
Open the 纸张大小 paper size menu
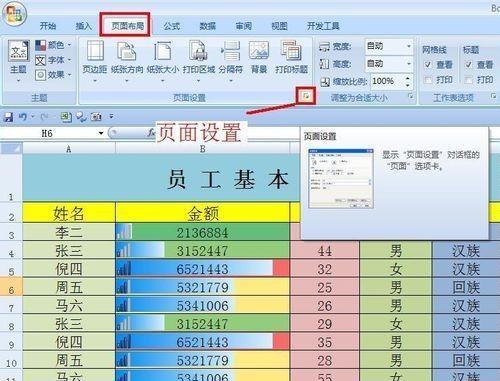tap(163, 61)
